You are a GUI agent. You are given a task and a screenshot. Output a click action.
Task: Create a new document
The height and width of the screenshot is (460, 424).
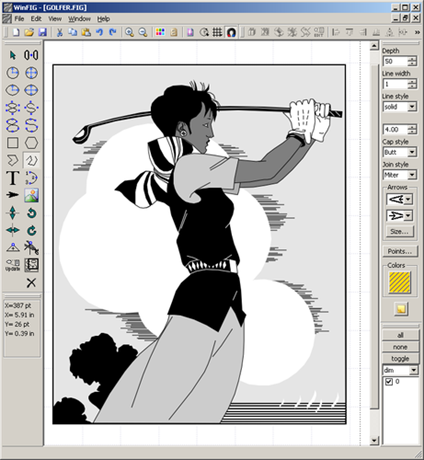(x=16, y=32)
